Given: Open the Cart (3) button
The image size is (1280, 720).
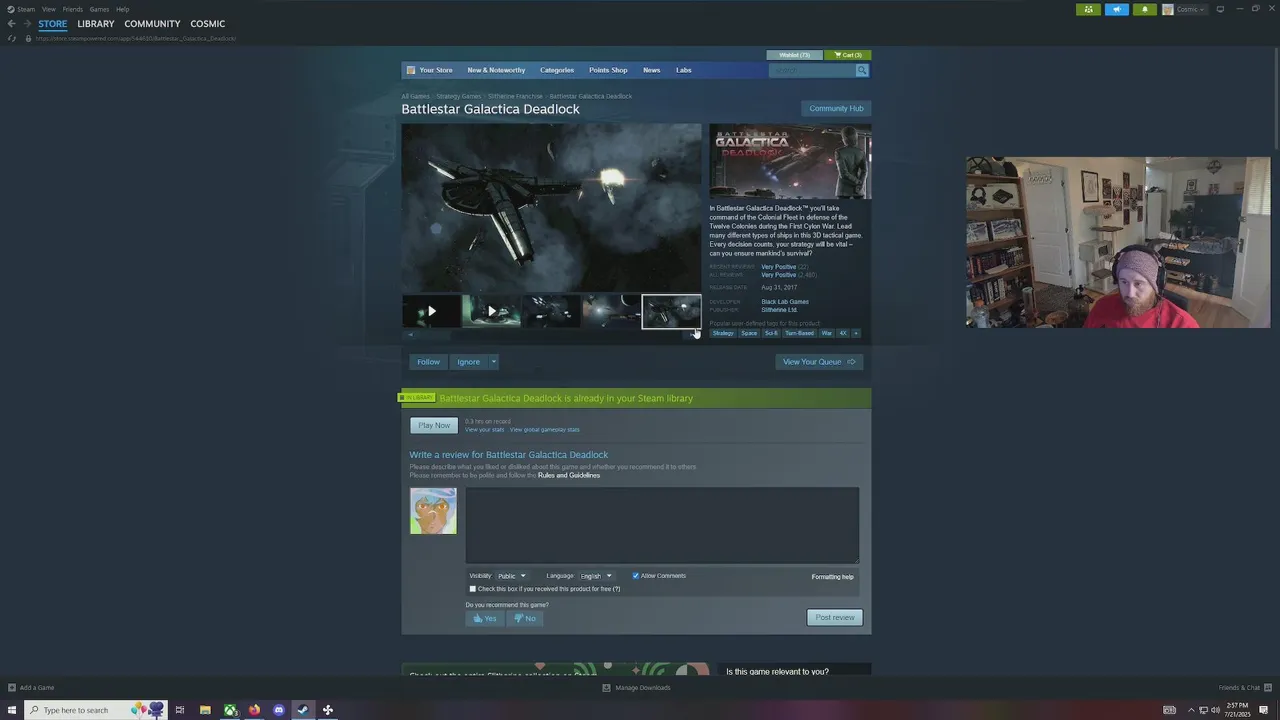Looking at the screenshot, I should tap(848, 55).
